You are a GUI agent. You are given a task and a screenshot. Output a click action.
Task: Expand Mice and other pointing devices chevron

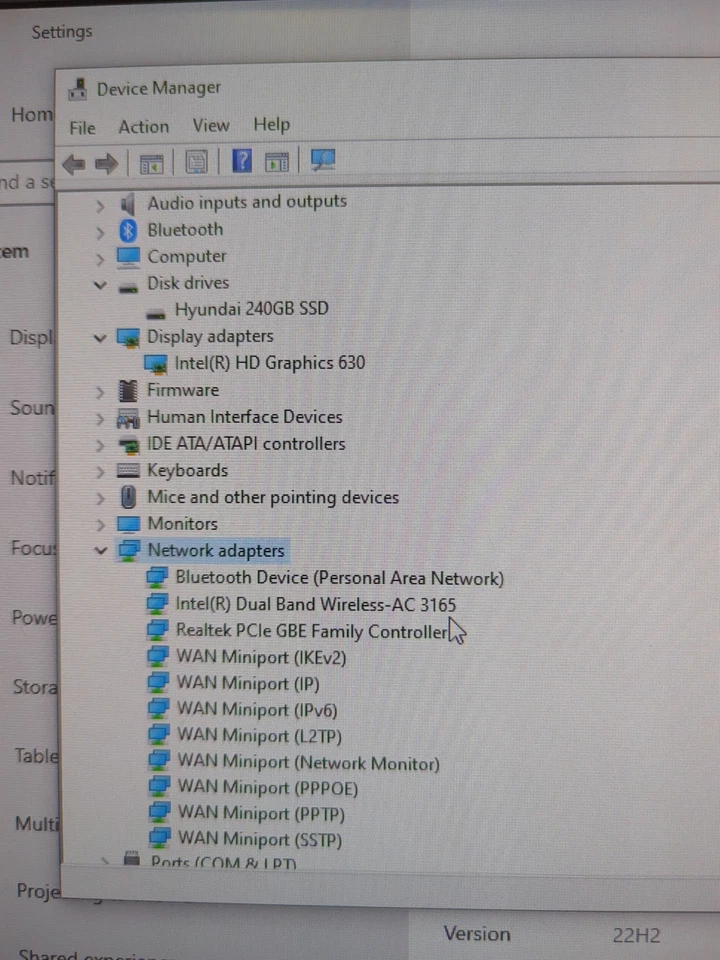[100, 499]
